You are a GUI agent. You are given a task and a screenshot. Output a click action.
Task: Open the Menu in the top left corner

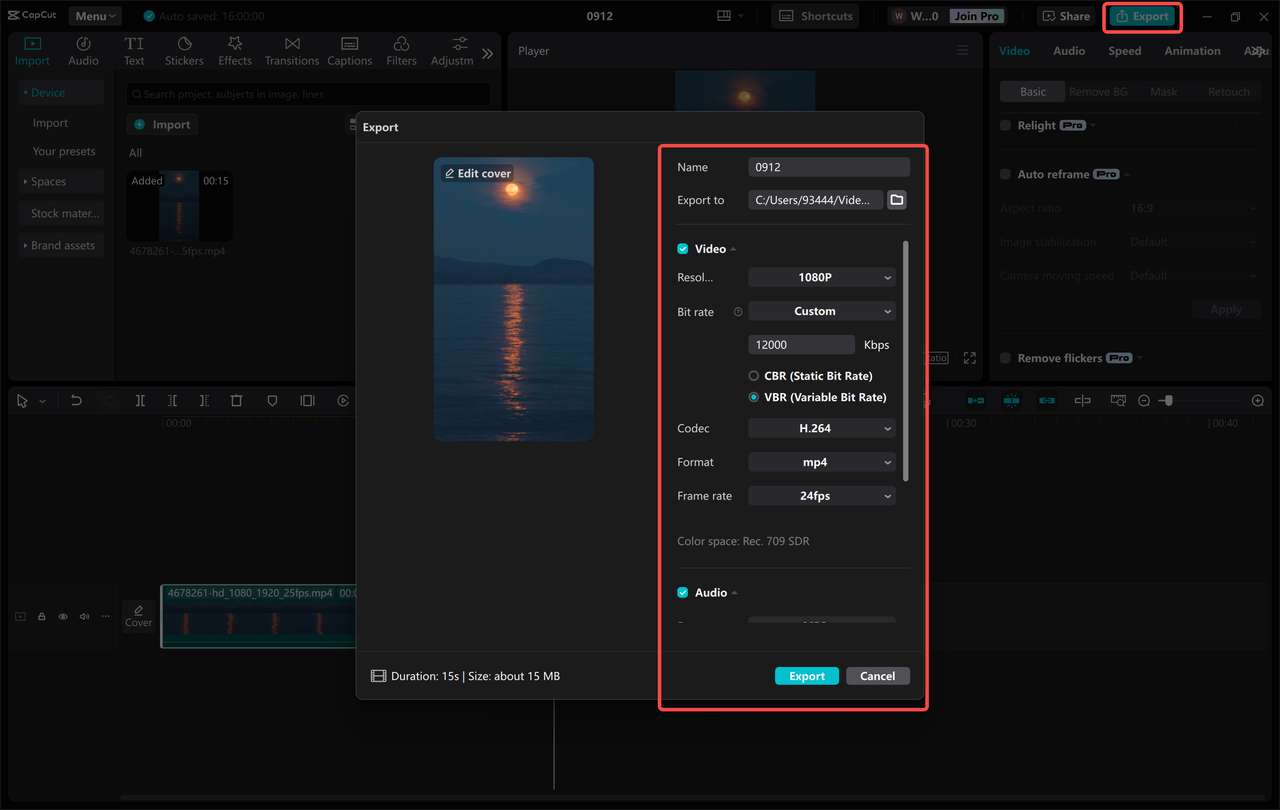94,15
